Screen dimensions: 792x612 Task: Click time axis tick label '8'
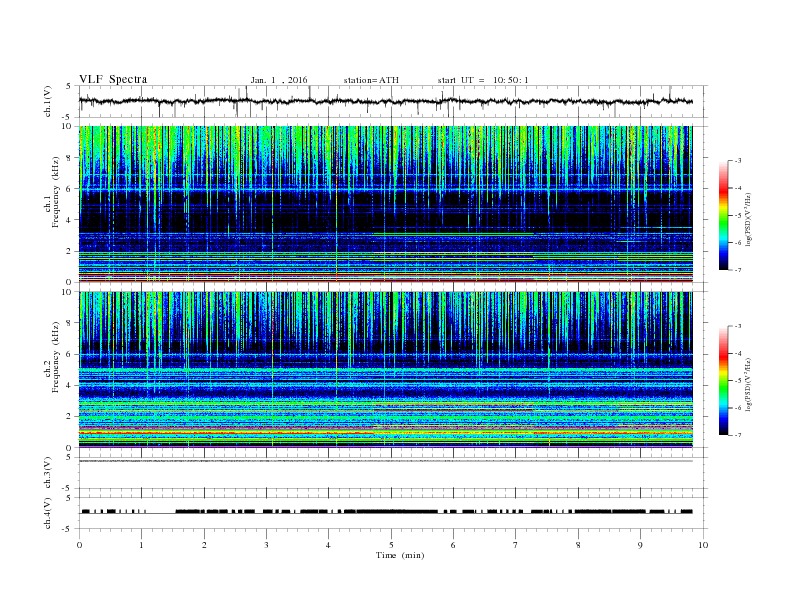pos(578,545)
